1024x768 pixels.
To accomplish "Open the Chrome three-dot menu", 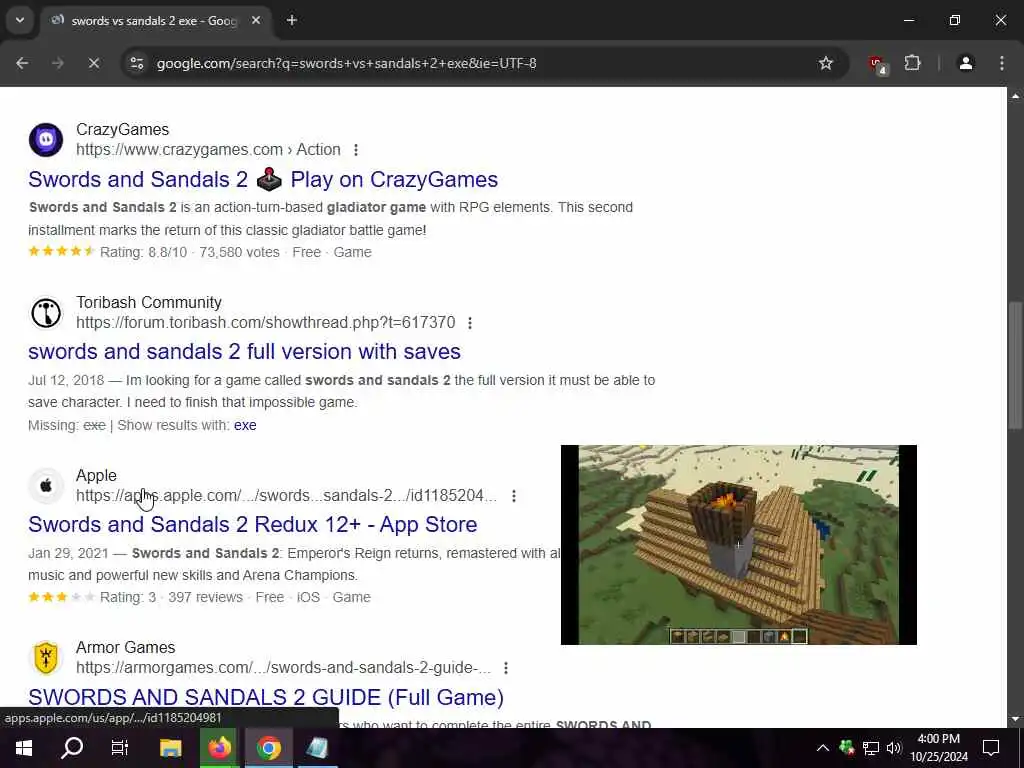I will point(1002,63).
